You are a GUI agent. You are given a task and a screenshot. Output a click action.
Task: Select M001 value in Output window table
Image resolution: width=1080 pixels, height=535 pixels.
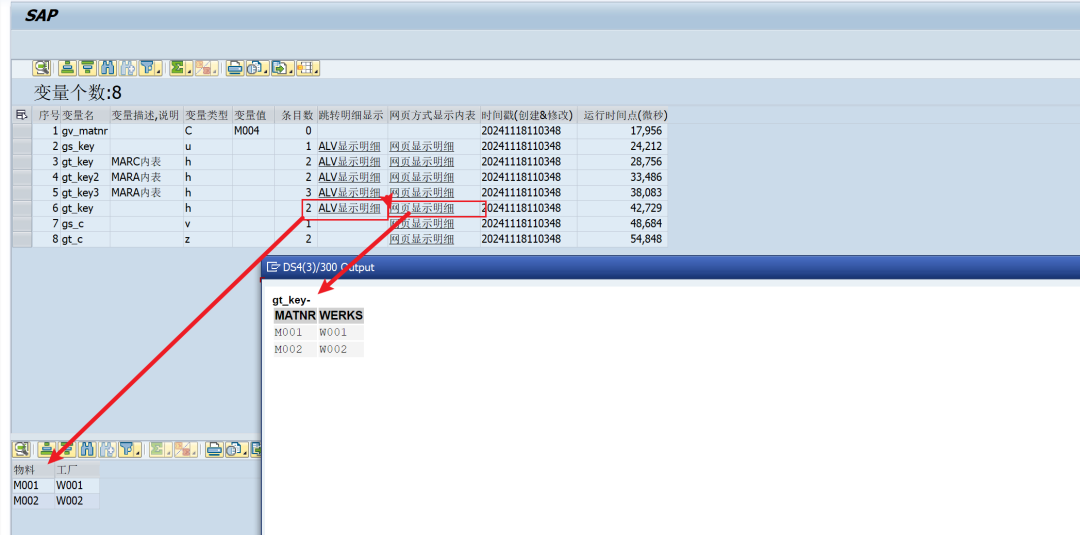295,333
